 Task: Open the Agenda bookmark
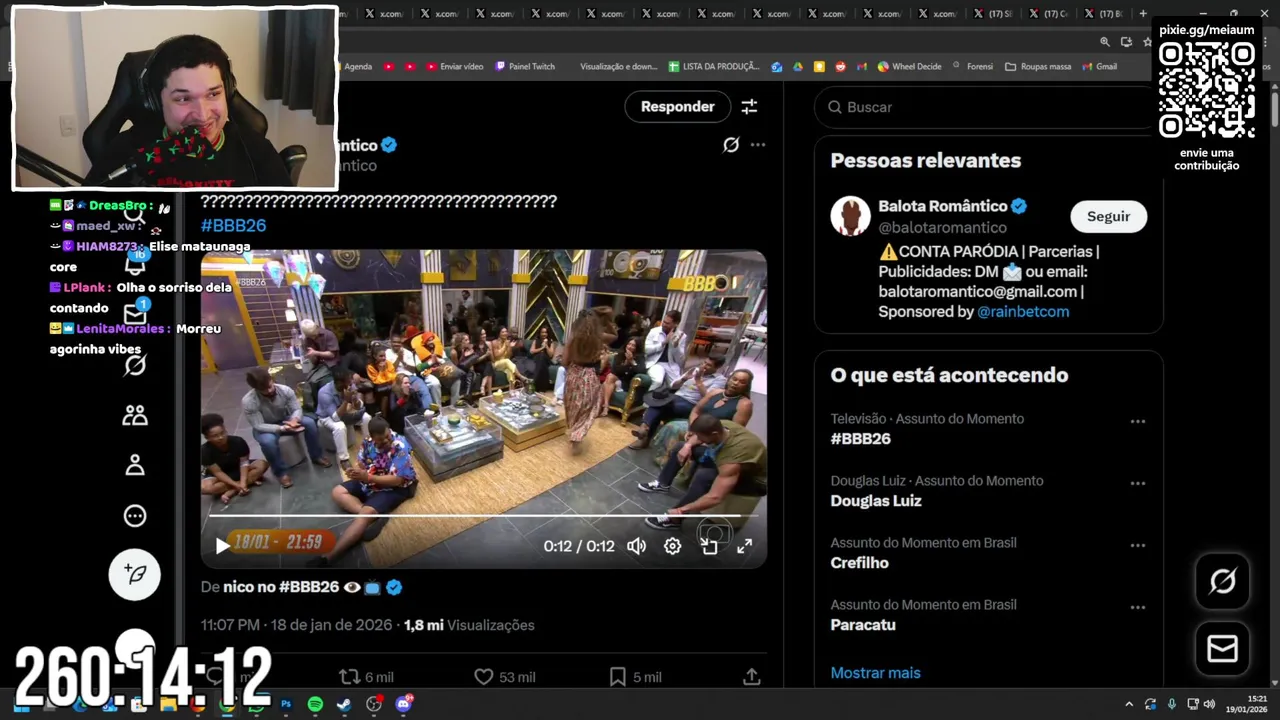[357, 67]
